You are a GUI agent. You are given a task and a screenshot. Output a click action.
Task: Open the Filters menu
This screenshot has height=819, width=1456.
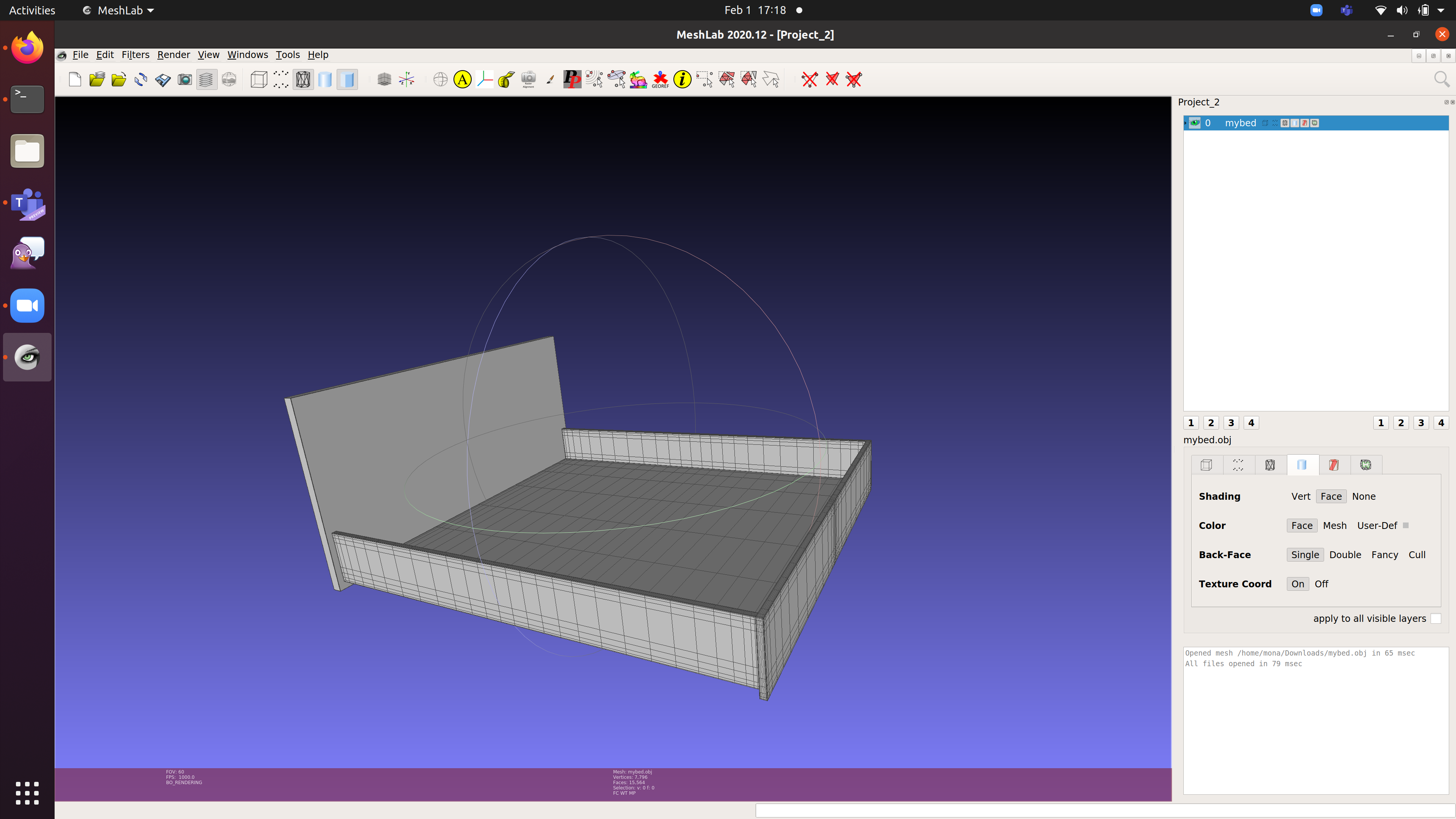point(135,55)
